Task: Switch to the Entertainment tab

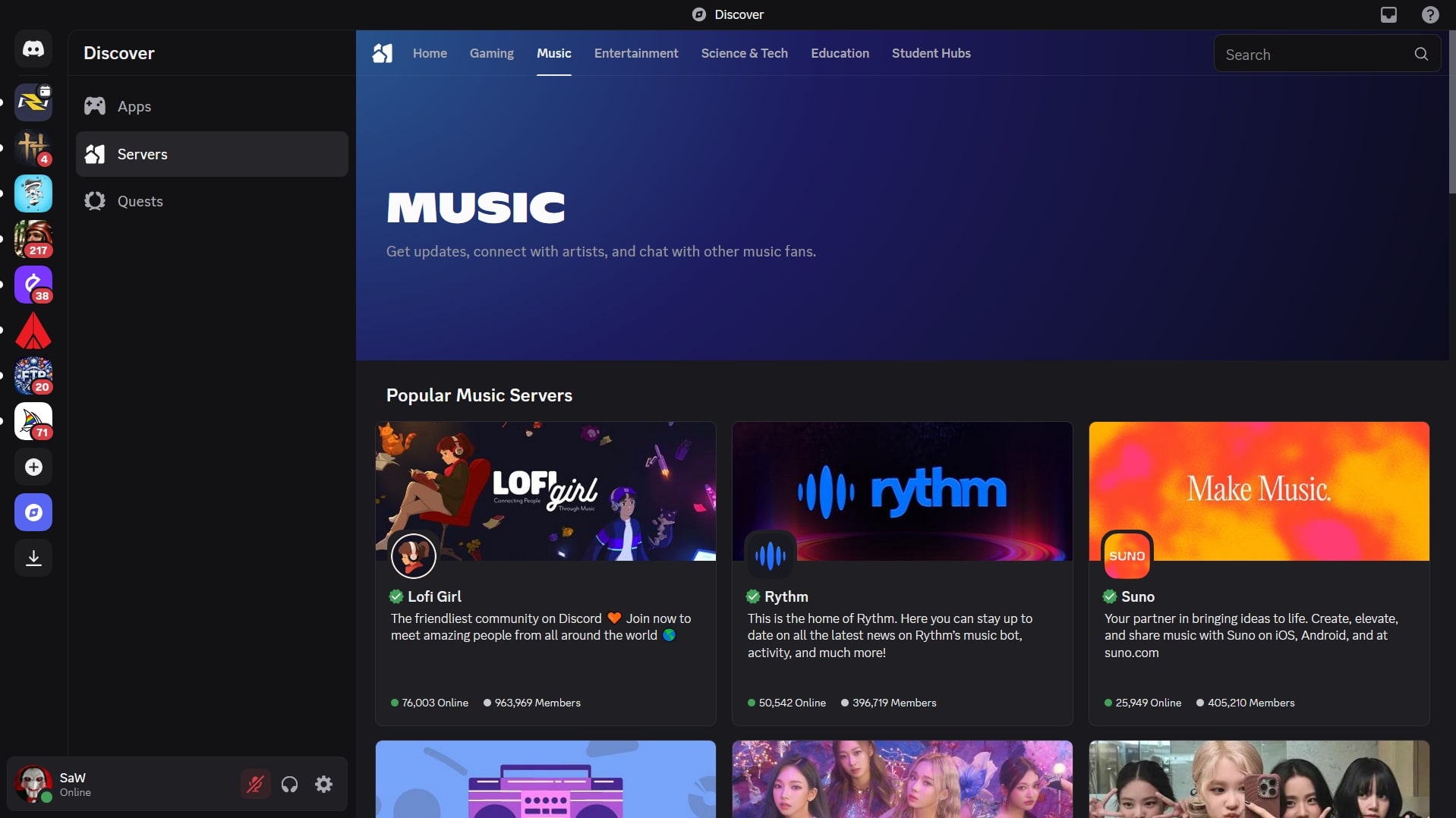Action: (636, 53)
